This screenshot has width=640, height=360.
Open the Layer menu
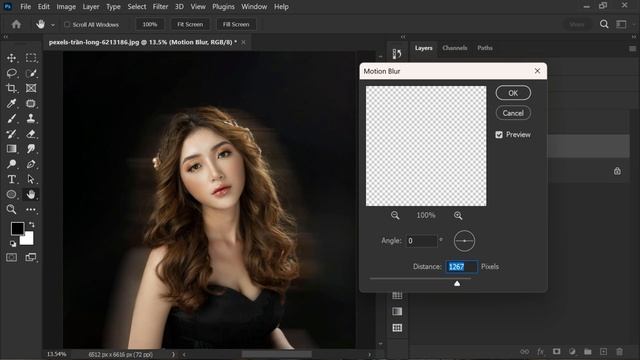[x=91, y=7]
